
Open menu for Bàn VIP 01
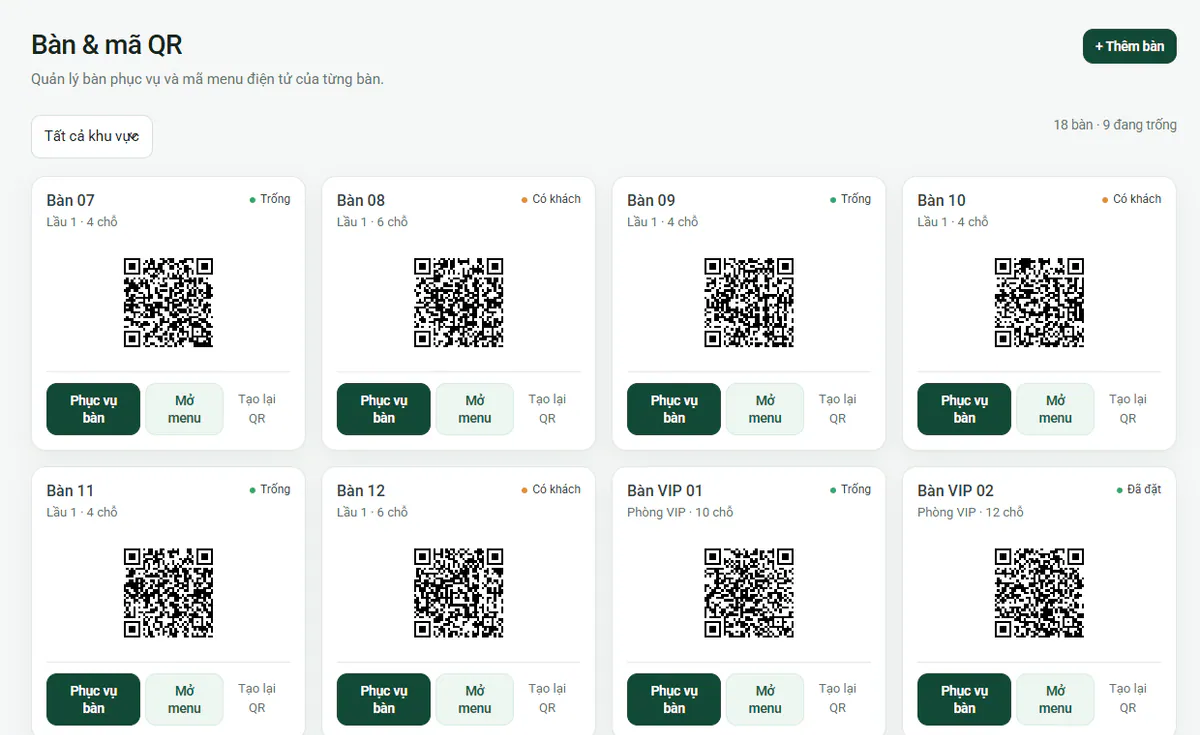tap(765, 699)
